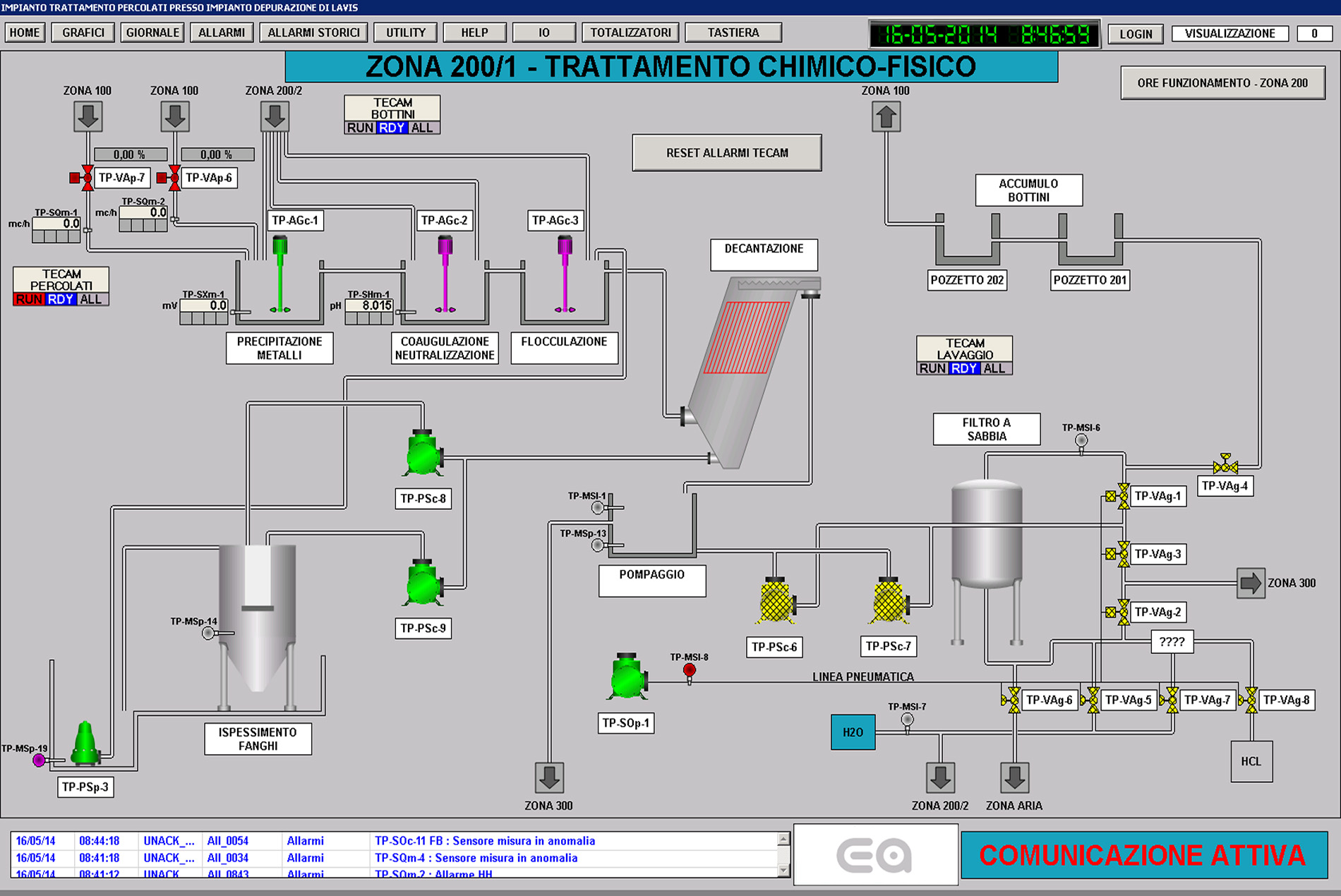Select the TP-PSc-7 yellow hatched pump
Image resolution: width=1341 pixels, height=896 pixels.
(889, 601)
